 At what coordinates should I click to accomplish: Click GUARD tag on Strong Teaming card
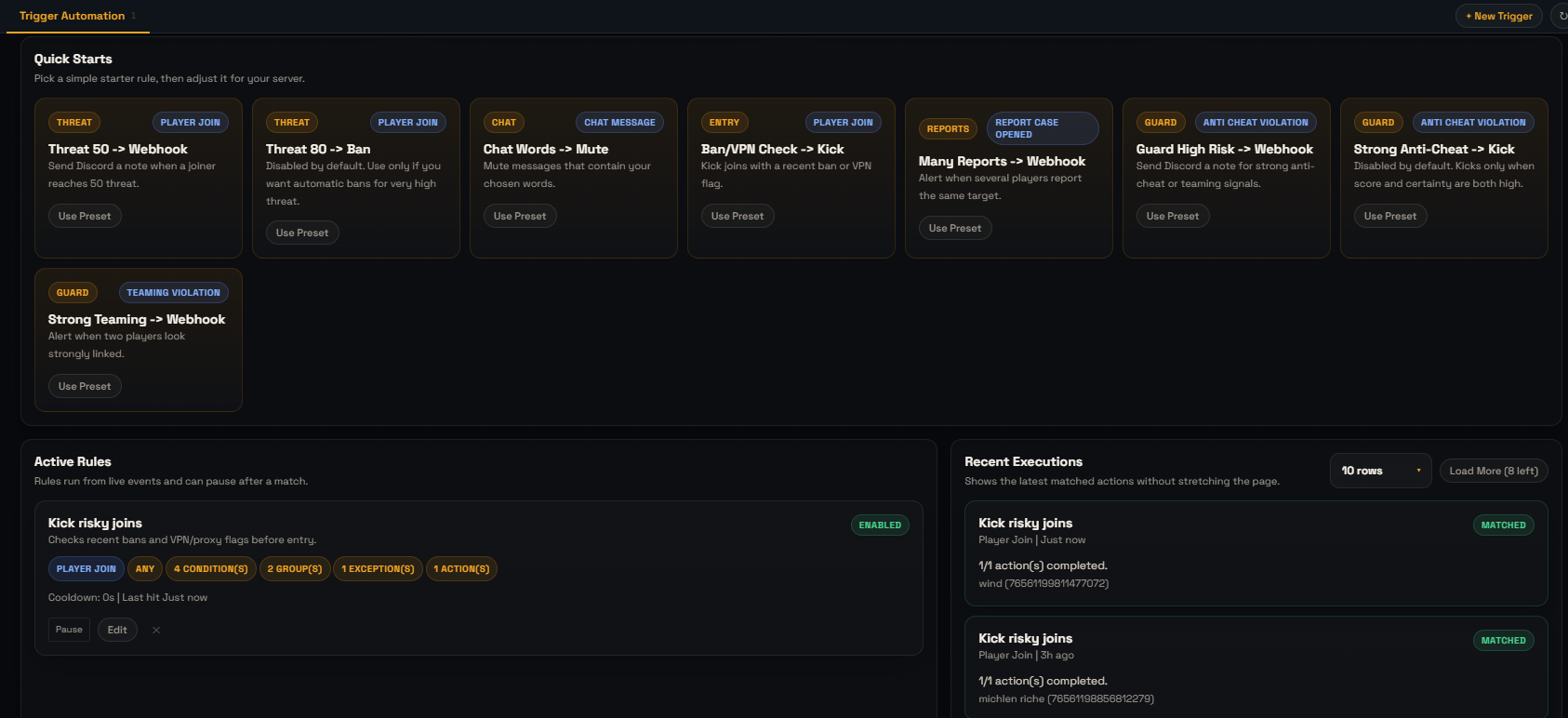tap(73, 292)
